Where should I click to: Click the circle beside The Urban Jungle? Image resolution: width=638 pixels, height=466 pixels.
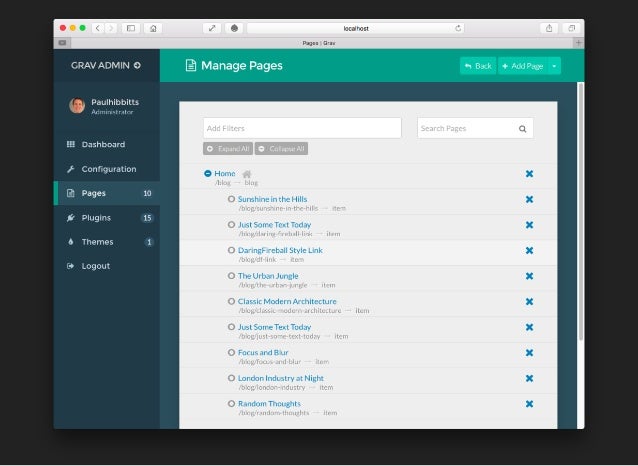pos(231,276)
